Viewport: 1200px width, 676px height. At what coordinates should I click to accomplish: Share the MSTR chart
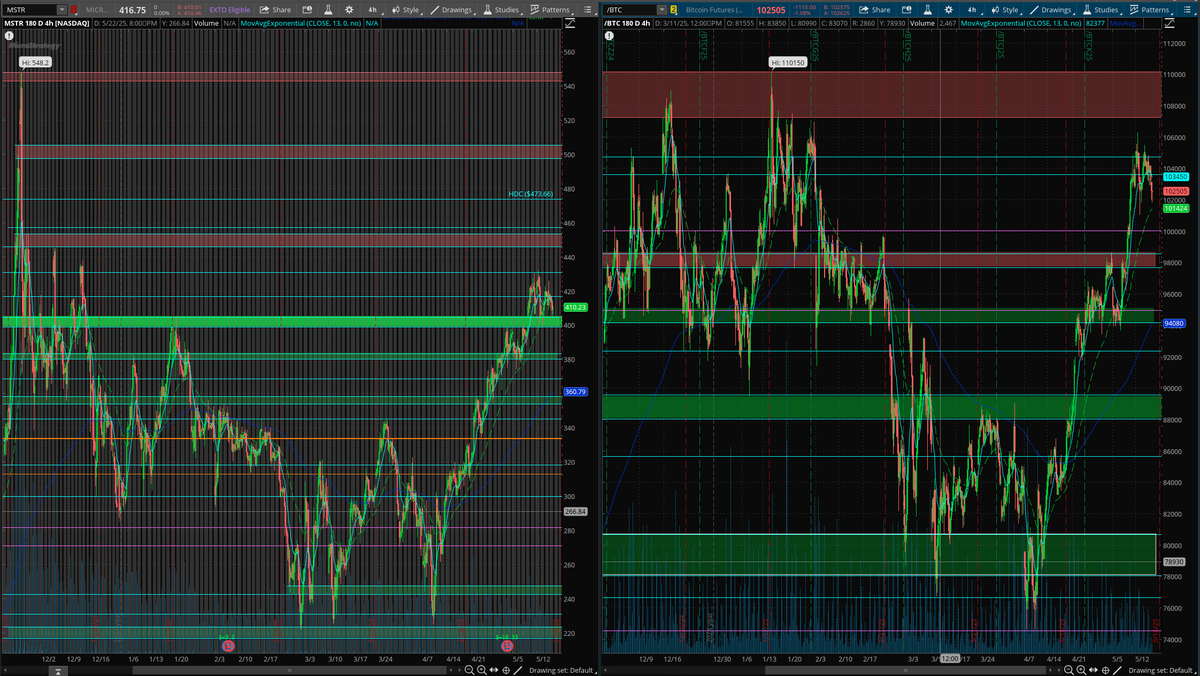(275, 10)
